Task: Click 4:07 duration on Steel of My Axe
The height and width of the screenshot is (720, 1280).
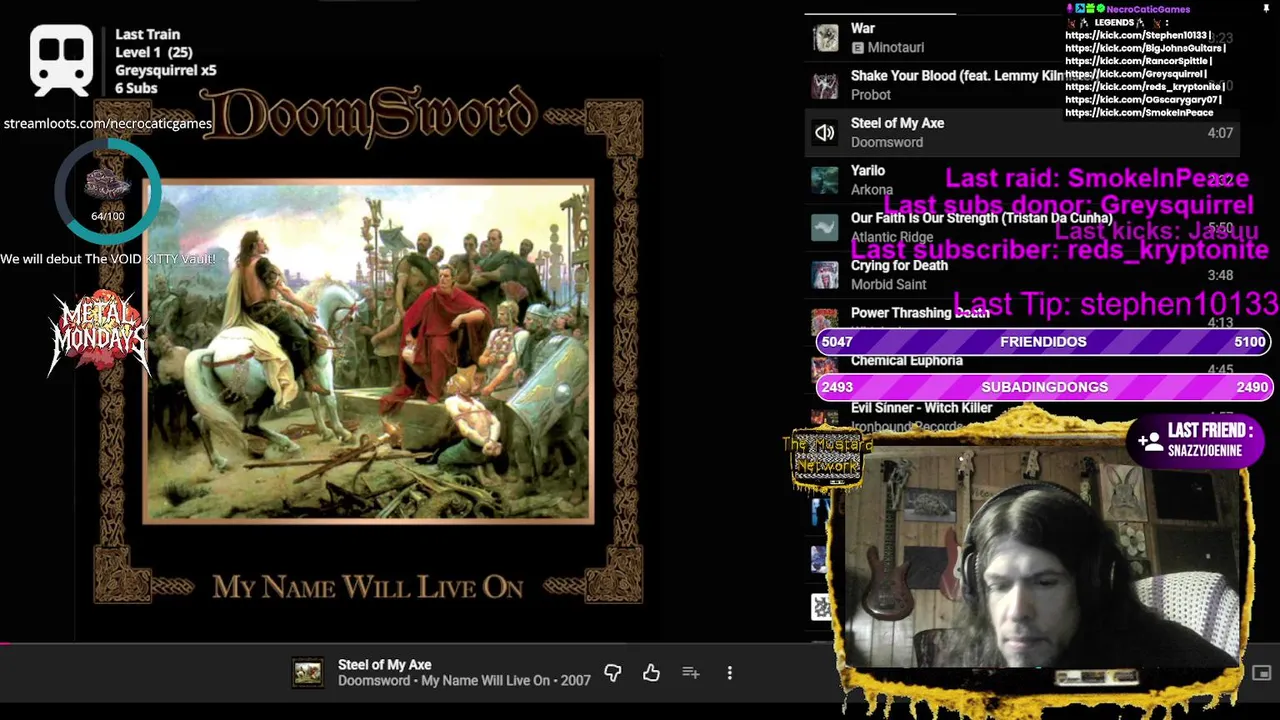Action: coord(1219,133)
